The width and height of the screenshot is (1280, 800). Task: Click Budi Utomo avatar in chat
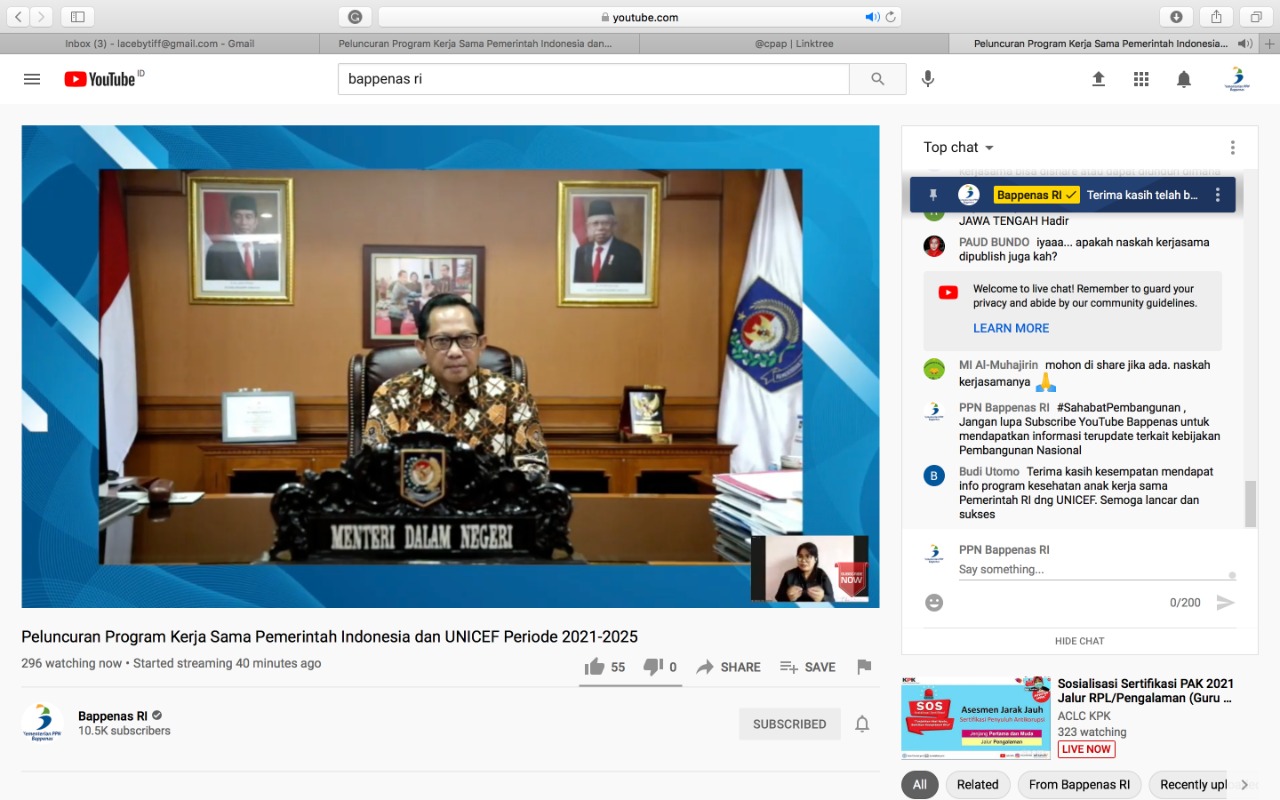pyautogui.click(x=934, y=475)
